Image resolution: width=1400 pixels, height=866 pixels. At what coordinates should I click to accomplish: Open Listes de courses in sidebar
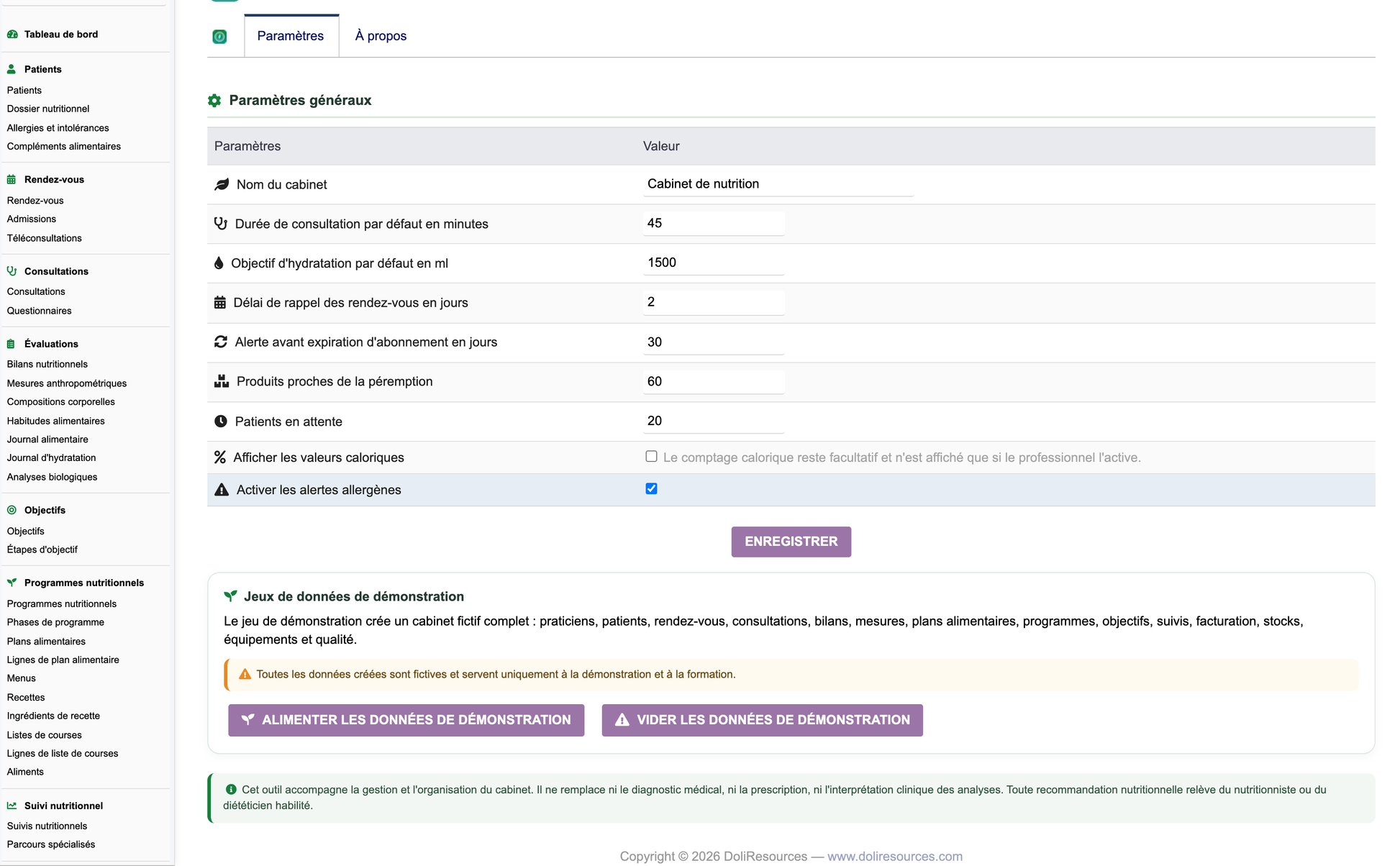[x=44, y=735]
